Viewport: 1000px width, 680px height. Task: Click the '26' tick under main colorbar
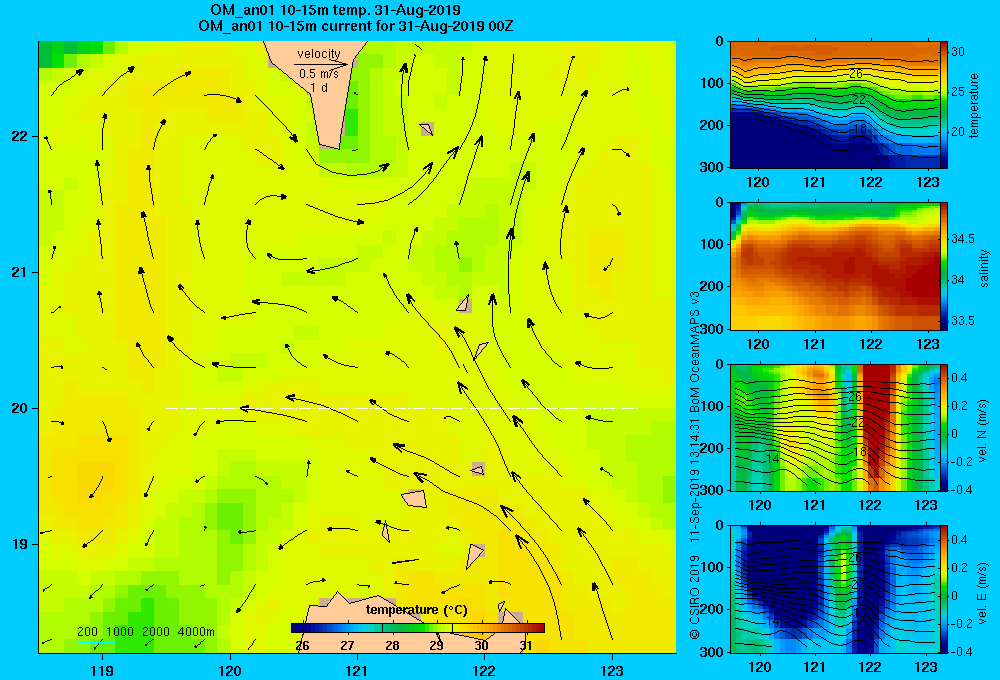point(302,646)
